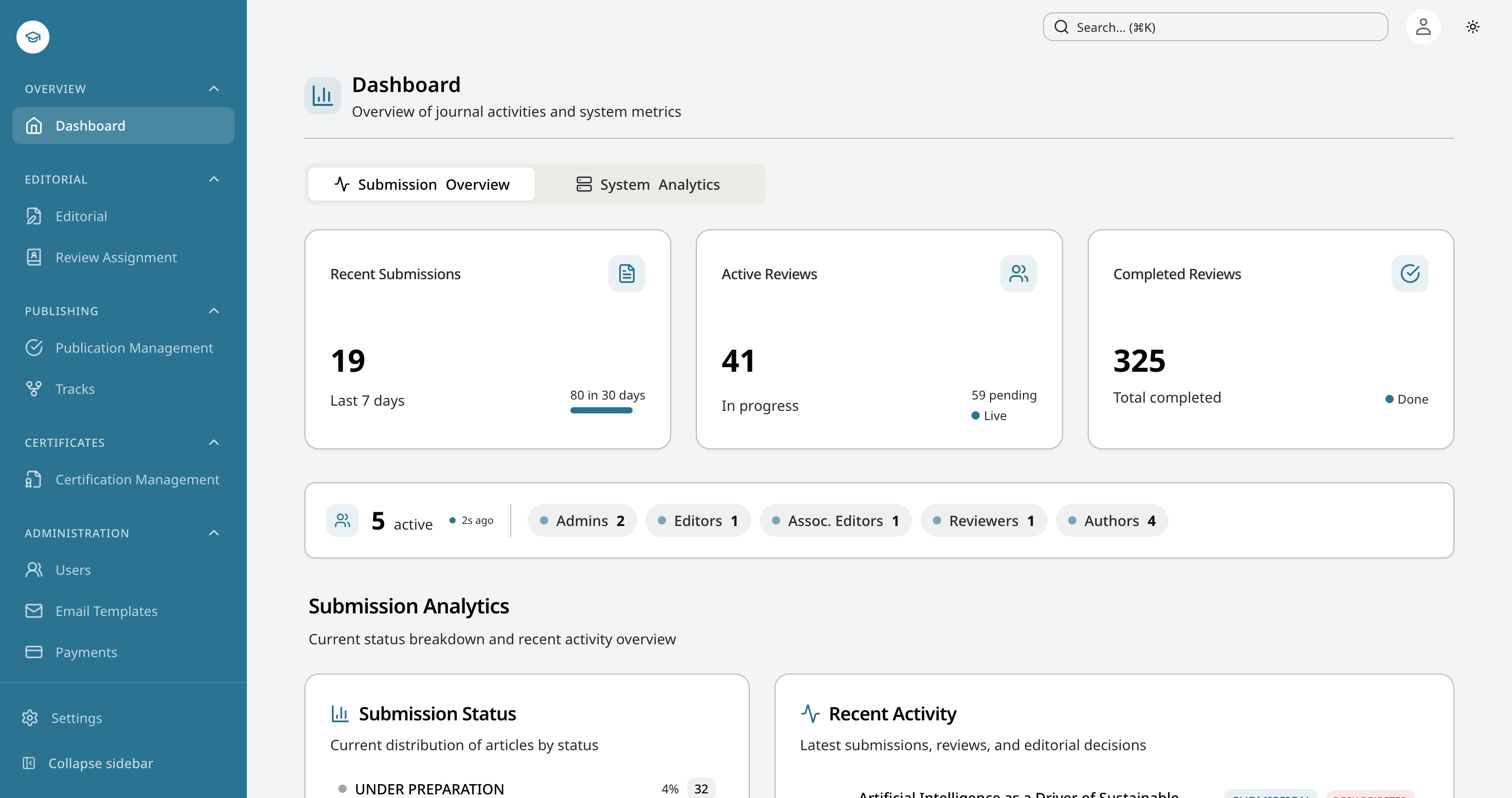Click the Payments card icon
The height and width of the screenshot is (798, 1512).
[34, 652]
